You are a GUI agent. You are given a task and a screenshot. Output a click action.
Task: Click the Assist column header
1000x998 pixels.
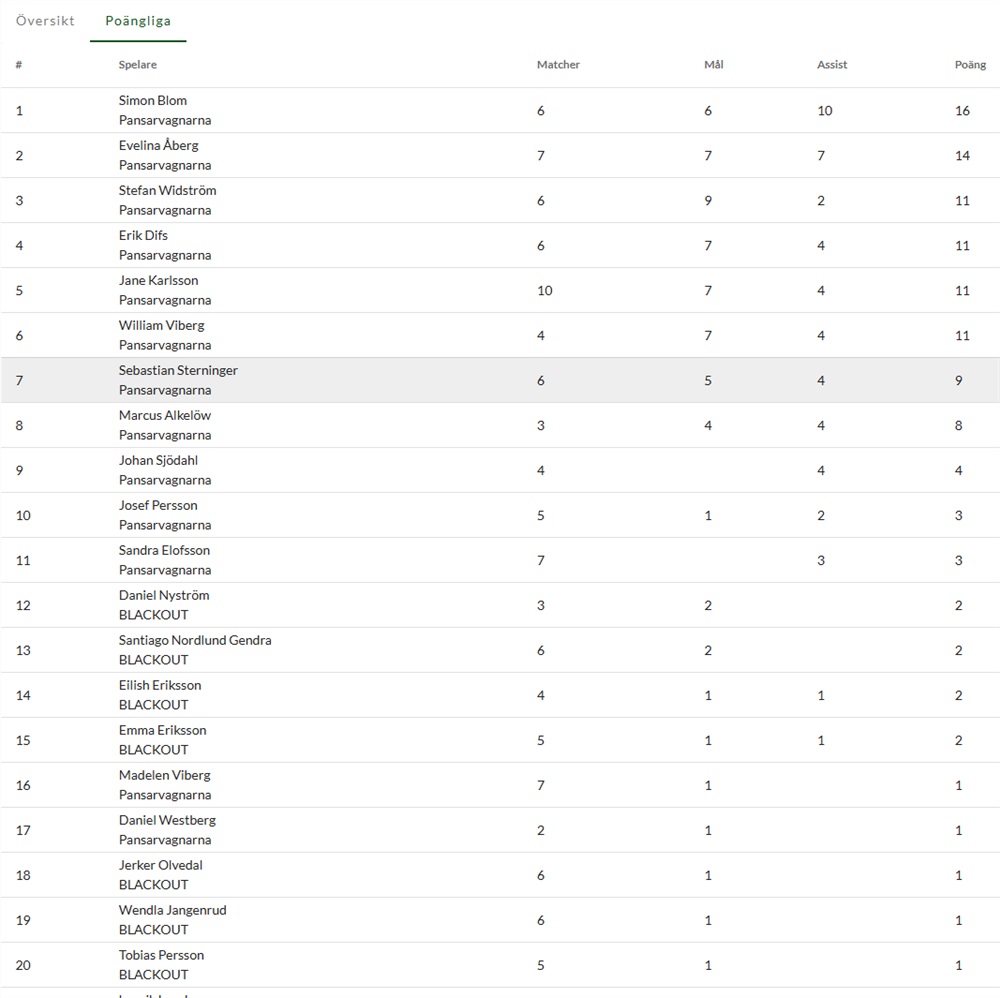click(x=831, y=65)
